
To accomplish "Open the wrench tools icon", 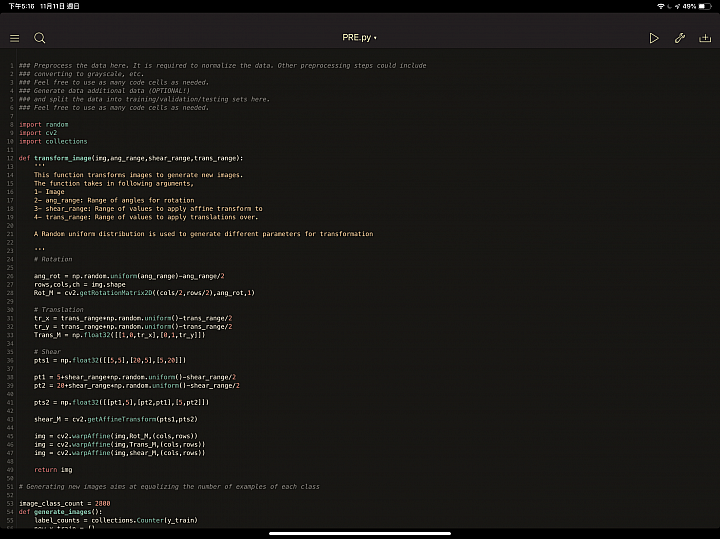I will pyautogui.click(x=680, y=38).
